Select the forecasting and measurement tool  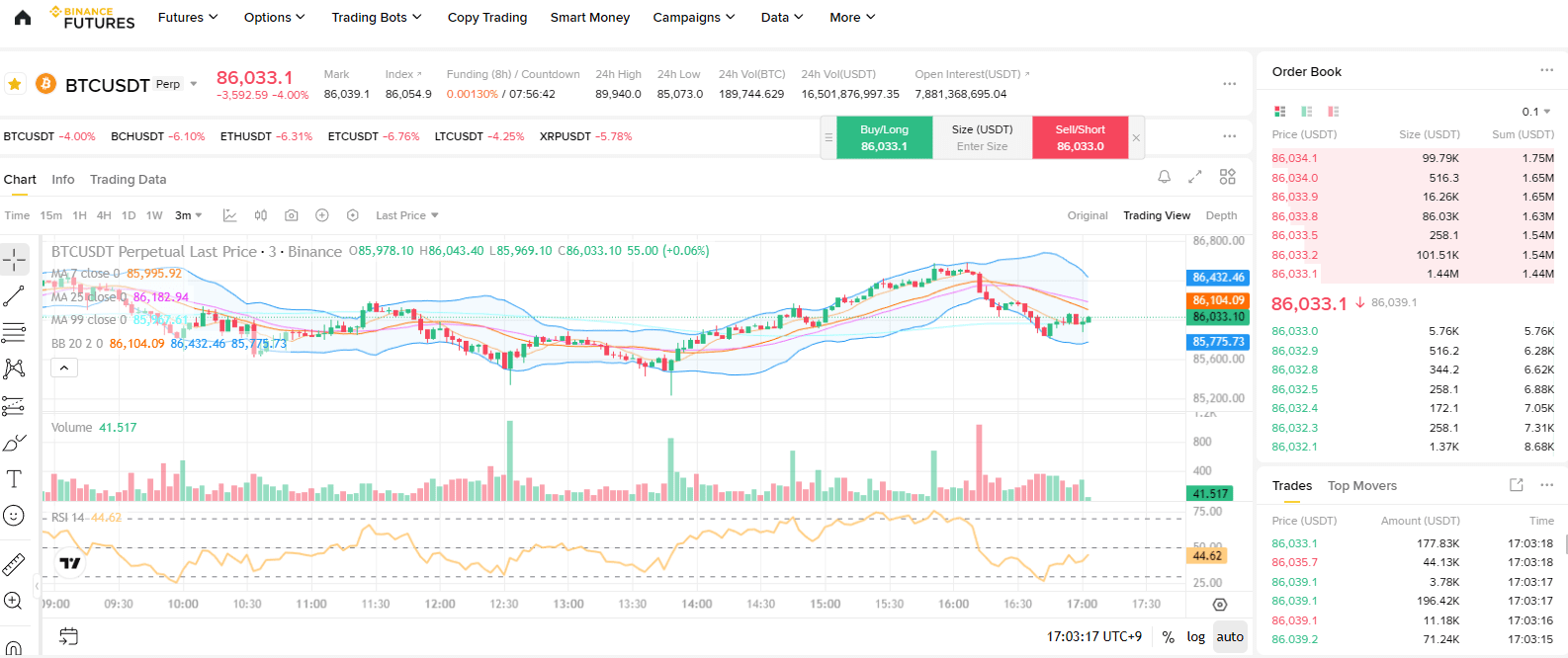[14, 405]
